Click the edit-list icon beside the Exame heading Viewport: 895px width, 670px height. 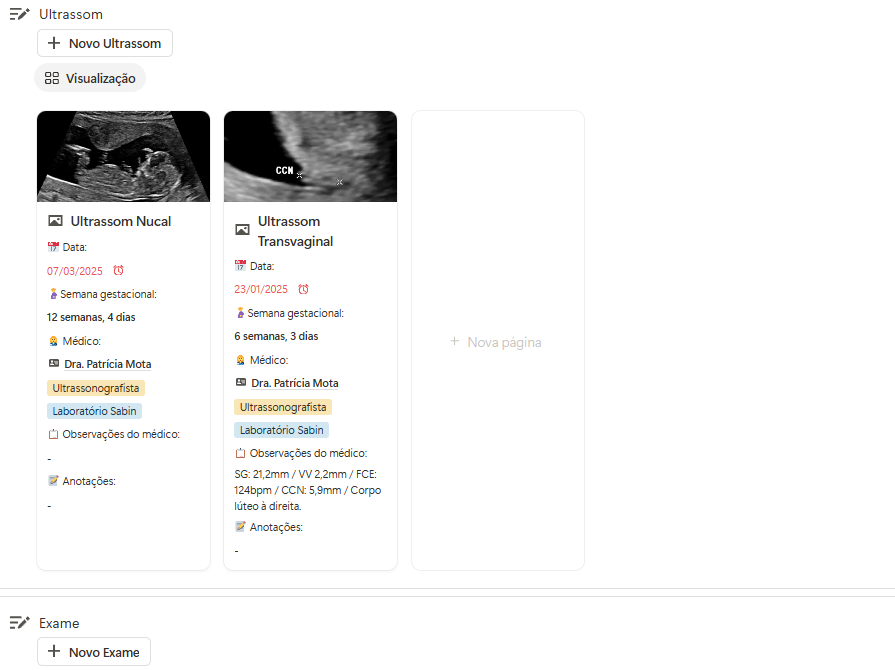pos(19,623)
